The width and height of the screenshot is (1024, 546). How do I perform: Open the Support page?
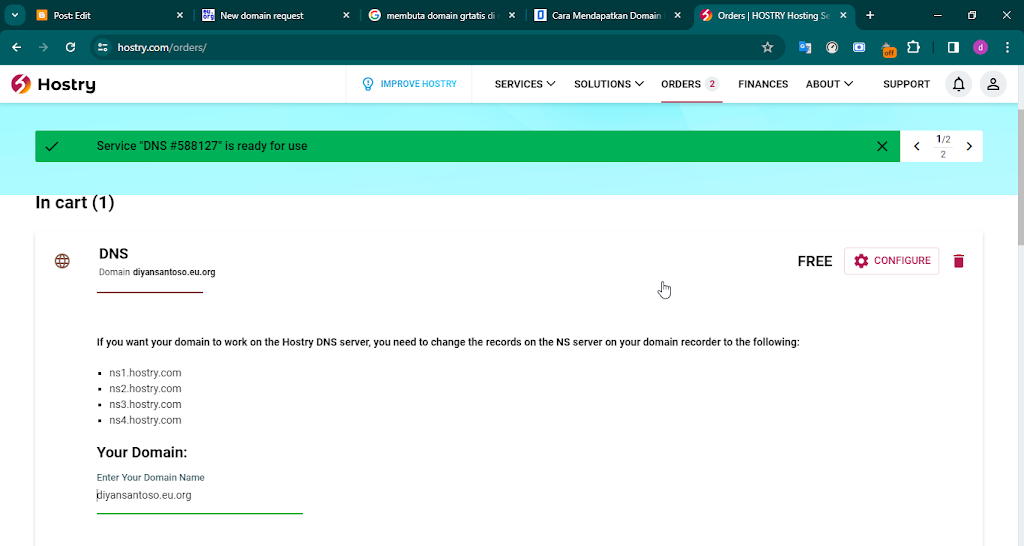(906, 84)
